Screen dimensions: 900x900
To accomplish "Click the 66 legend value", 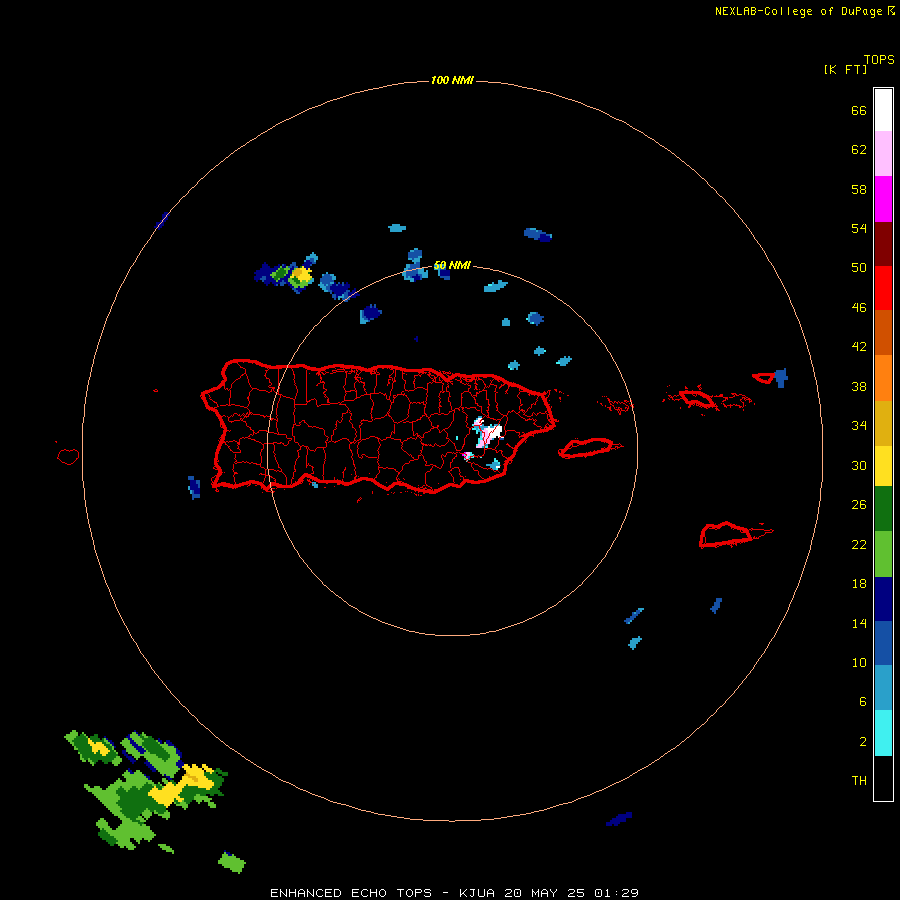I will pyautogui.click(x=859, y=110).
